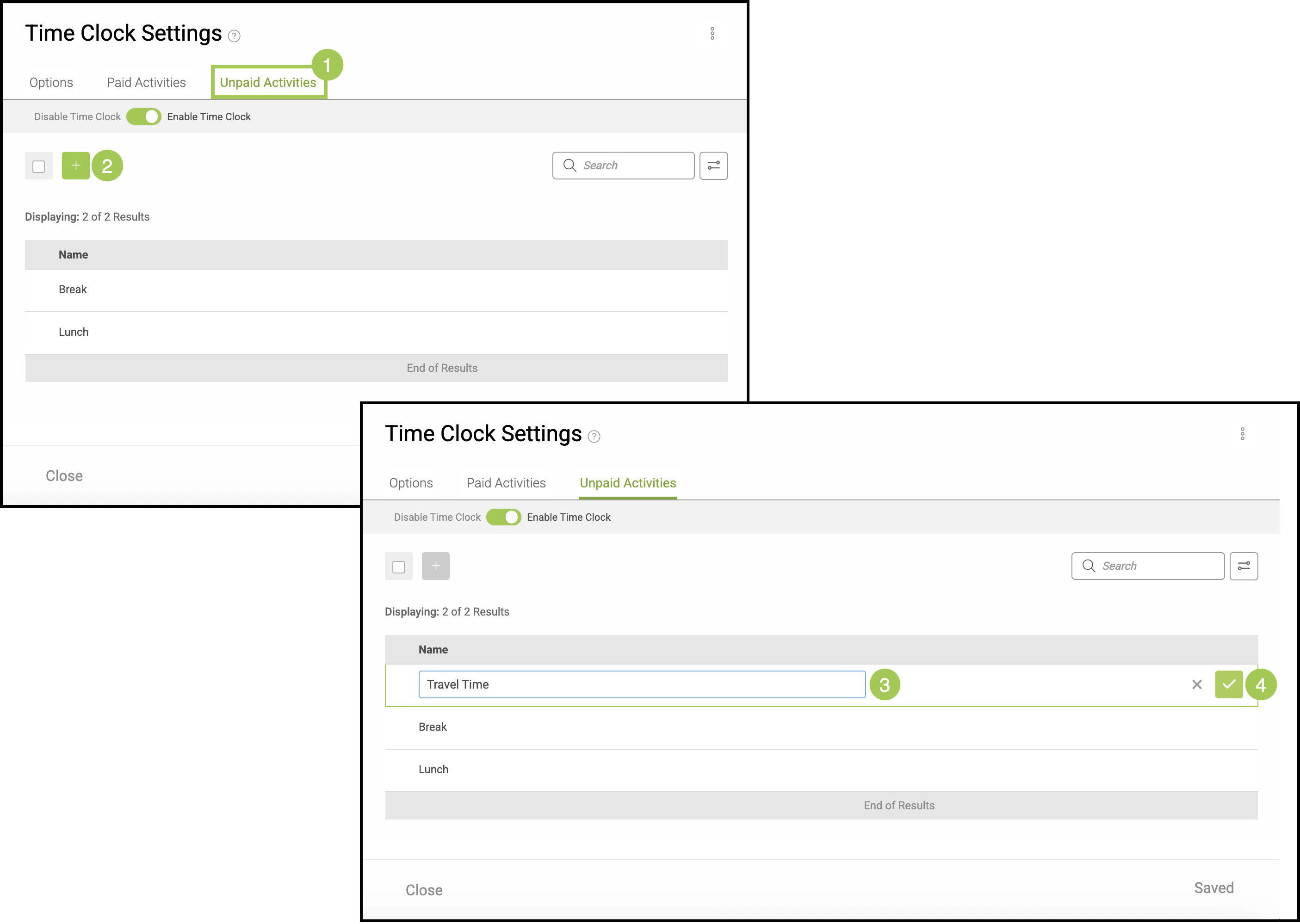Viewport: 1300px width, 924px height.
Task: Click the Travel Time name input field
Action: point(642,684)
